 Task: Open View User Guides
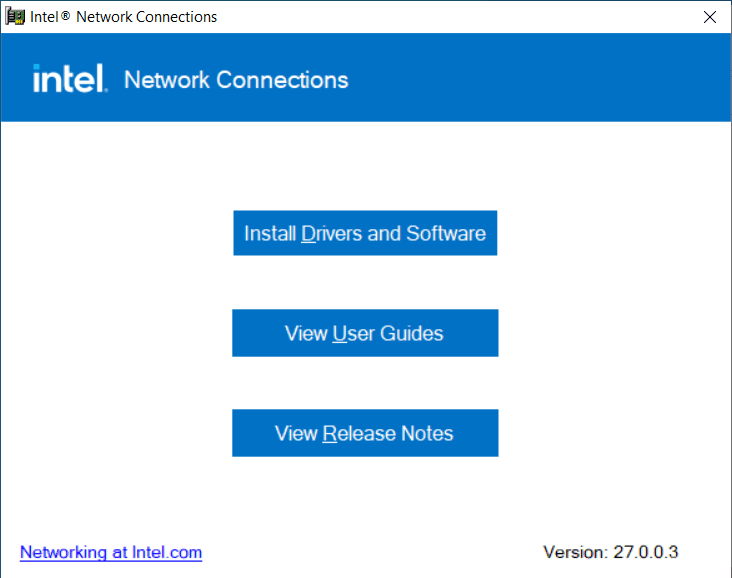[x=365, y=333]
